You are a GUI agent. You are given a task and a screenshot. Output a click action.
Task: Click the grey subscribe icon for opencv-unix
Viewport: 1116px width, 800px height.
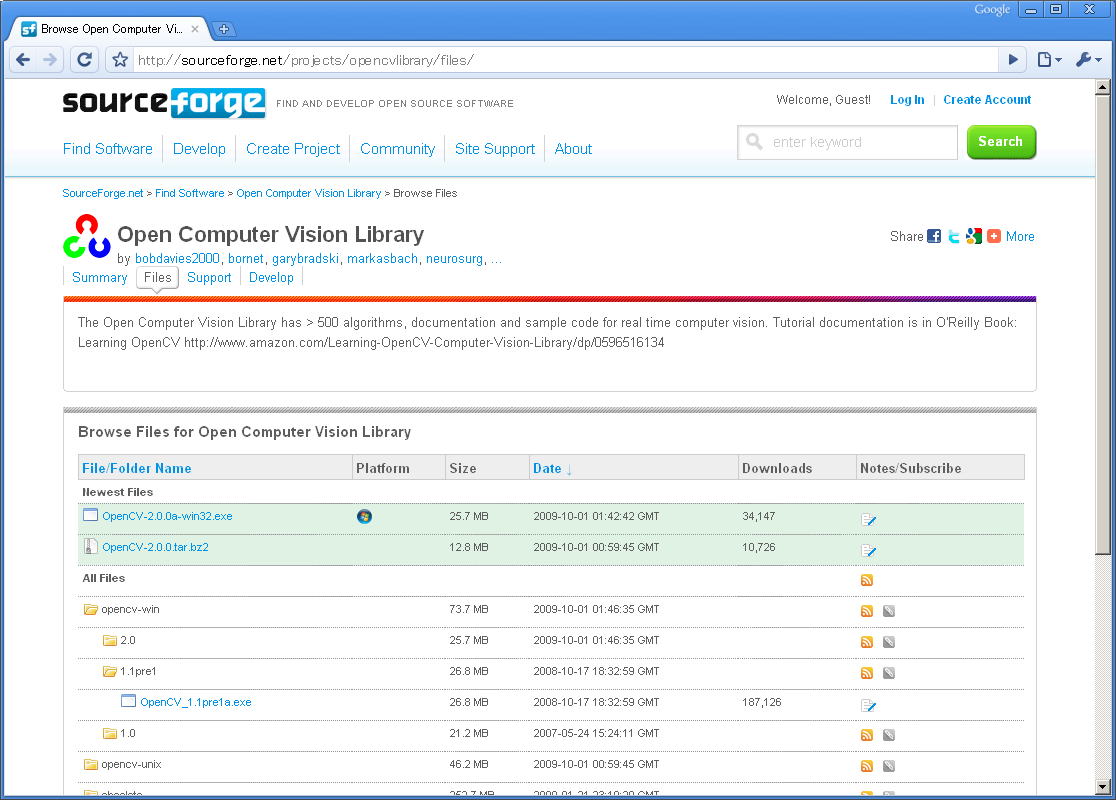click(888, 766)
